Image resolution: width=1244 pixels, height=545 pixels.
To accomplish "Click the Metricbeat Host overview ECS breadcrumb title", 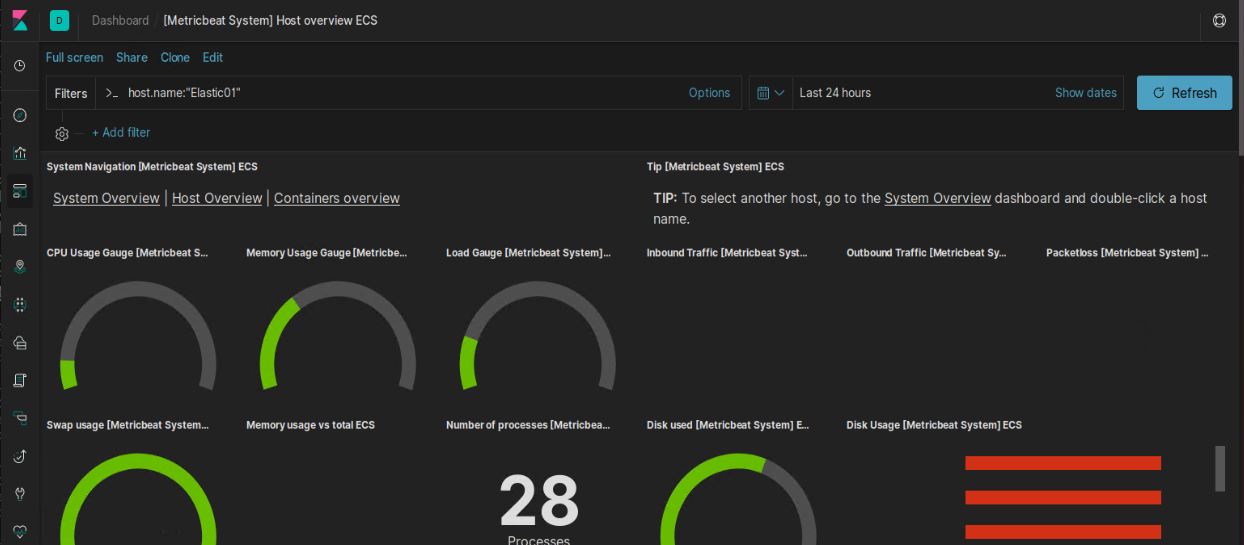I will pyautogui.click(x=271, y=20).
